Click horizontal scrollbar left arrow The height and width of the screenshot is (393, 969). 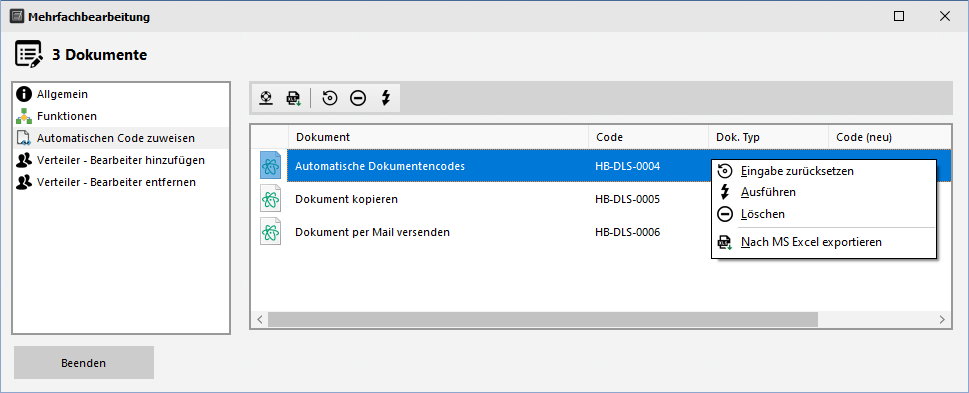260,319
